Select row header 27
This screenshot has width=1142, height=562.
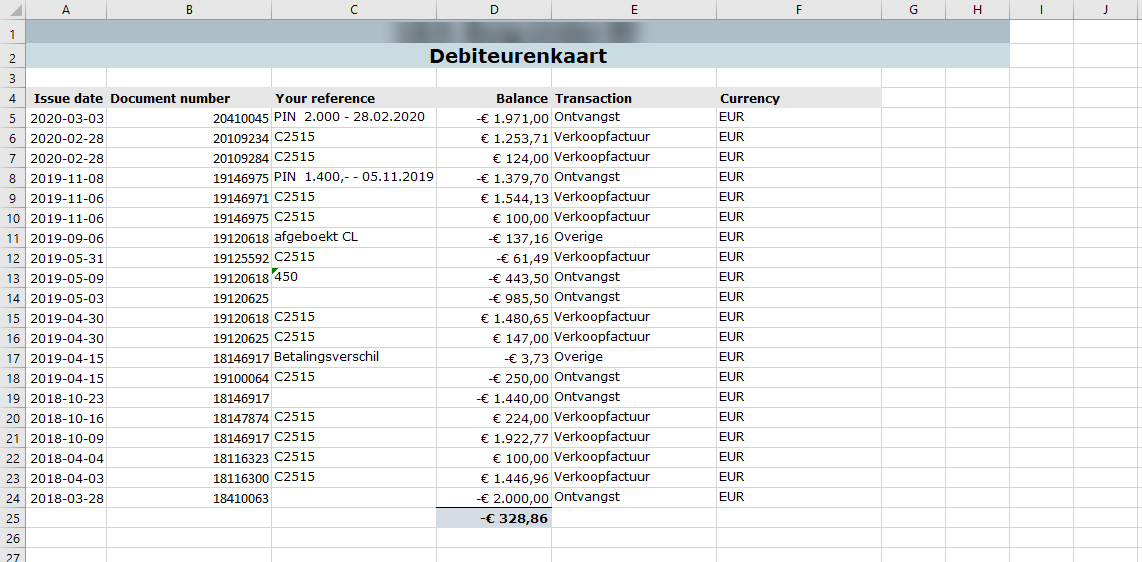pos(13,556)
